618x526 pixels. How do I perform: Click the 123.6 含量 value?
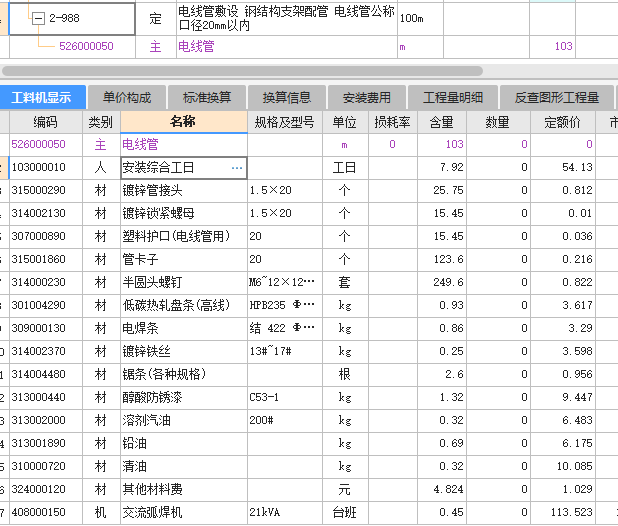(449, 260)
